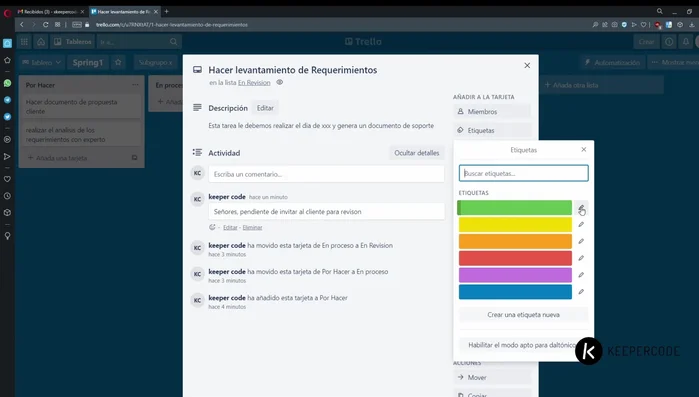Add a reaction to the comment

(x=212, y=227)
